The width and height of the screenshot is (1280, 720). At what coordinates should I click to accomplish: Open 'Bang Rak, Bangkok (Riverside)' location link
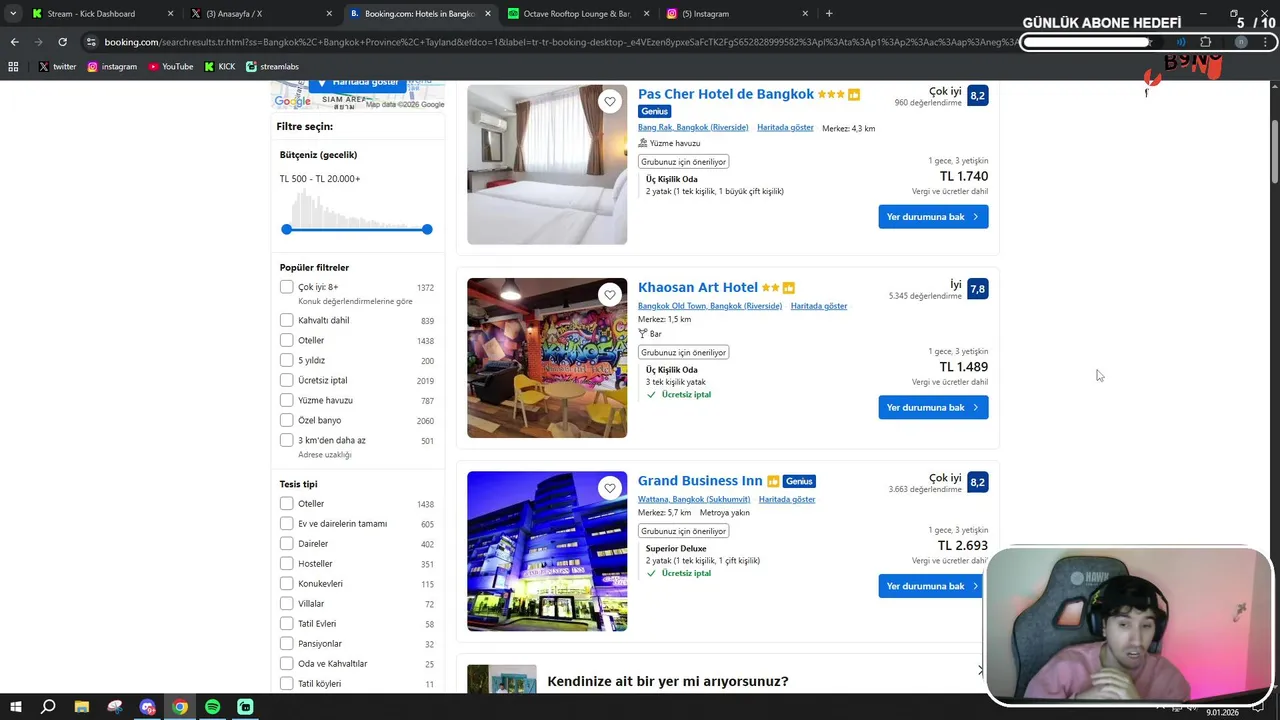point(693,128)
